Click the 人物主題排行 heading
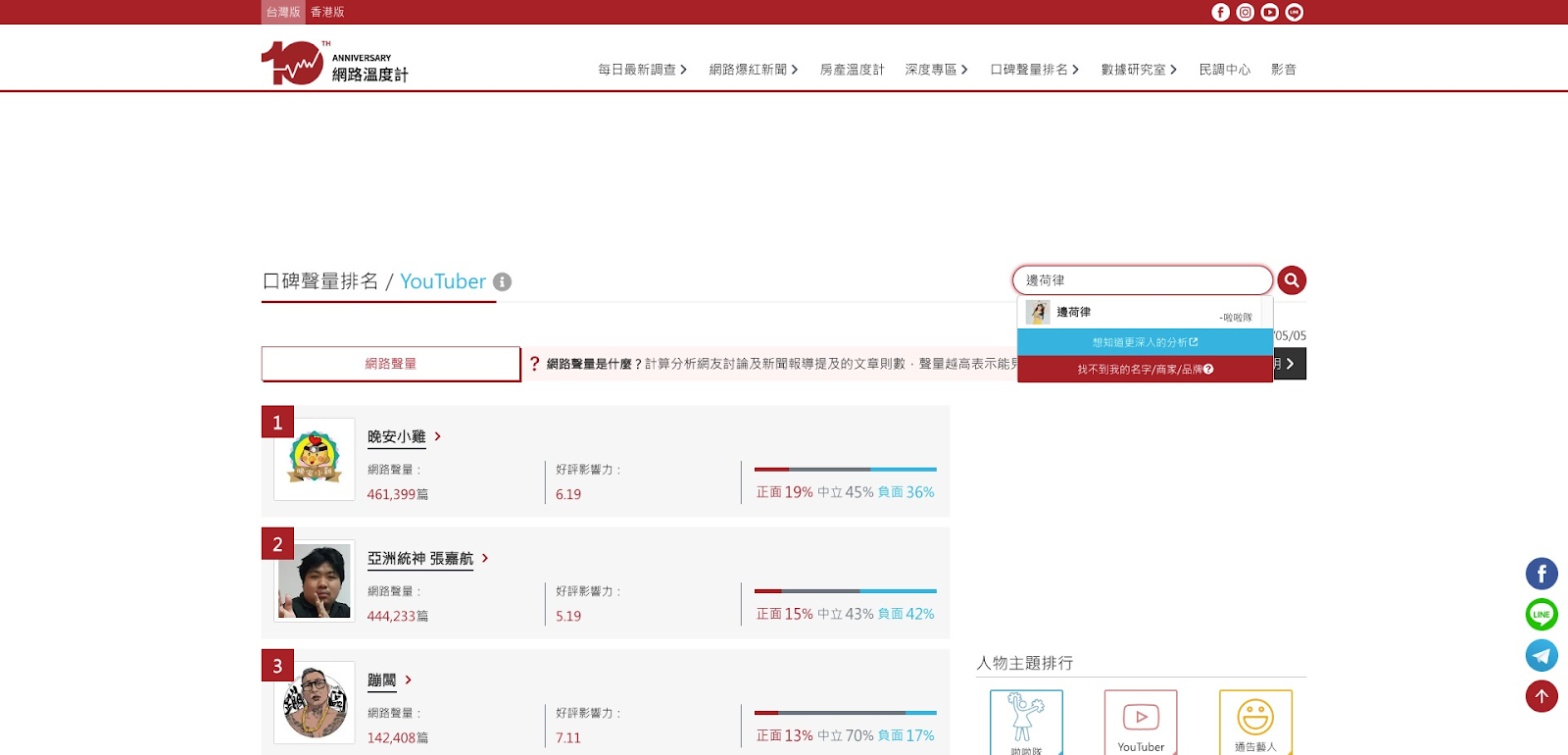Image resolution: width=1568 pixels, height=755 pixels. pyautogui.click(x=1025, y=663)
